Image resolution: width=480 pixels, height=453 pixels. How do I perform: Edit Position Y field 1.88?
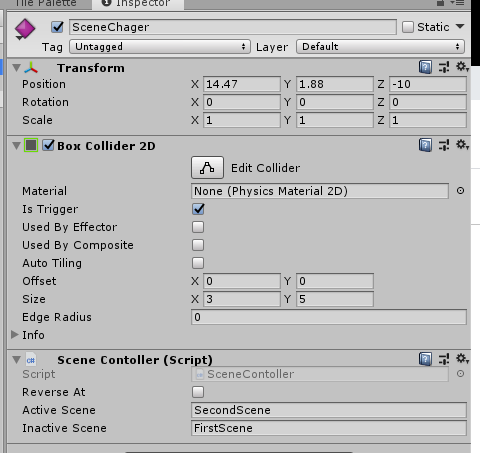point(335,84)
